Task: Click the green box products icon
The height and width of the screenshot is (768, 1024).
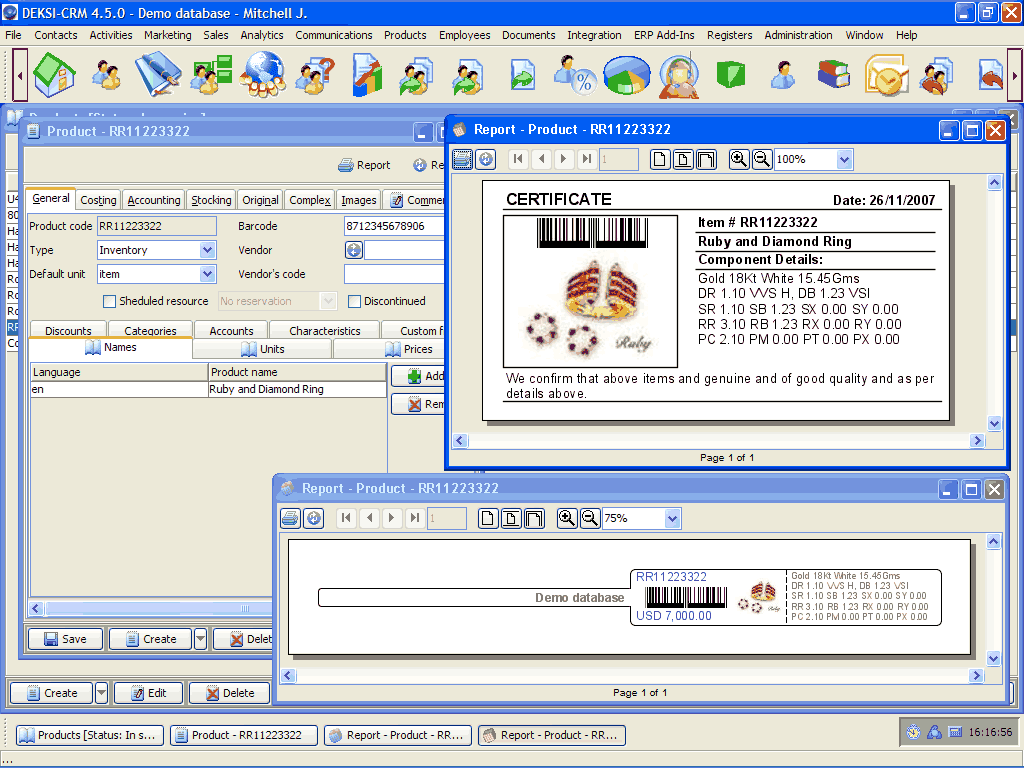Action: click(731, 74)
